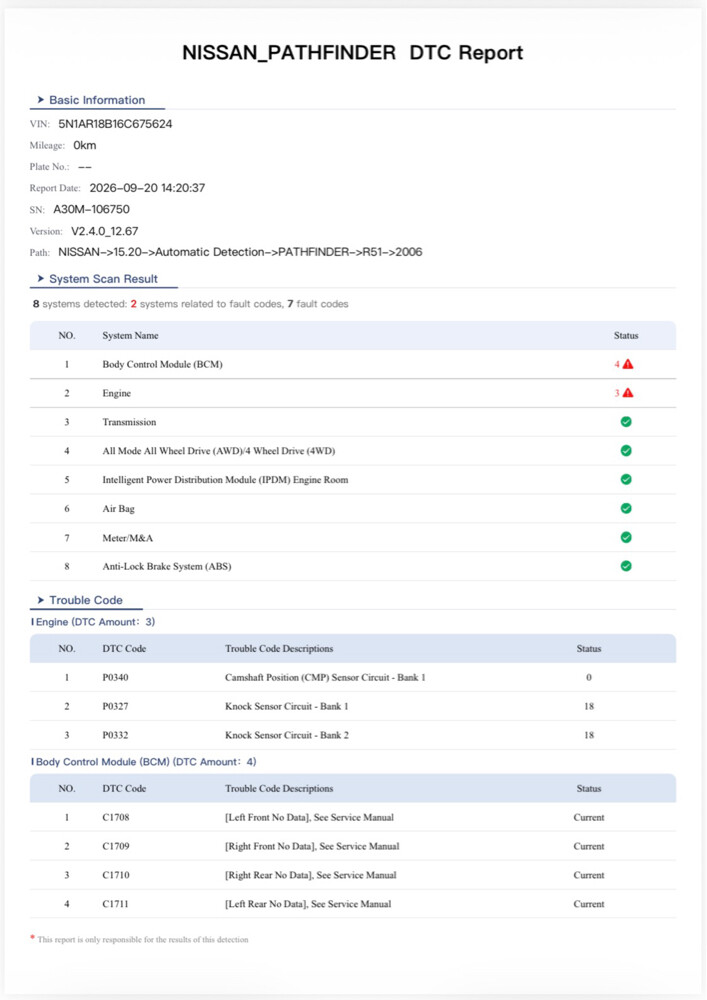Click green check icon for Anti-Lock Brake System
Screen dimensions: 707x1000
[x=626, y=566]
